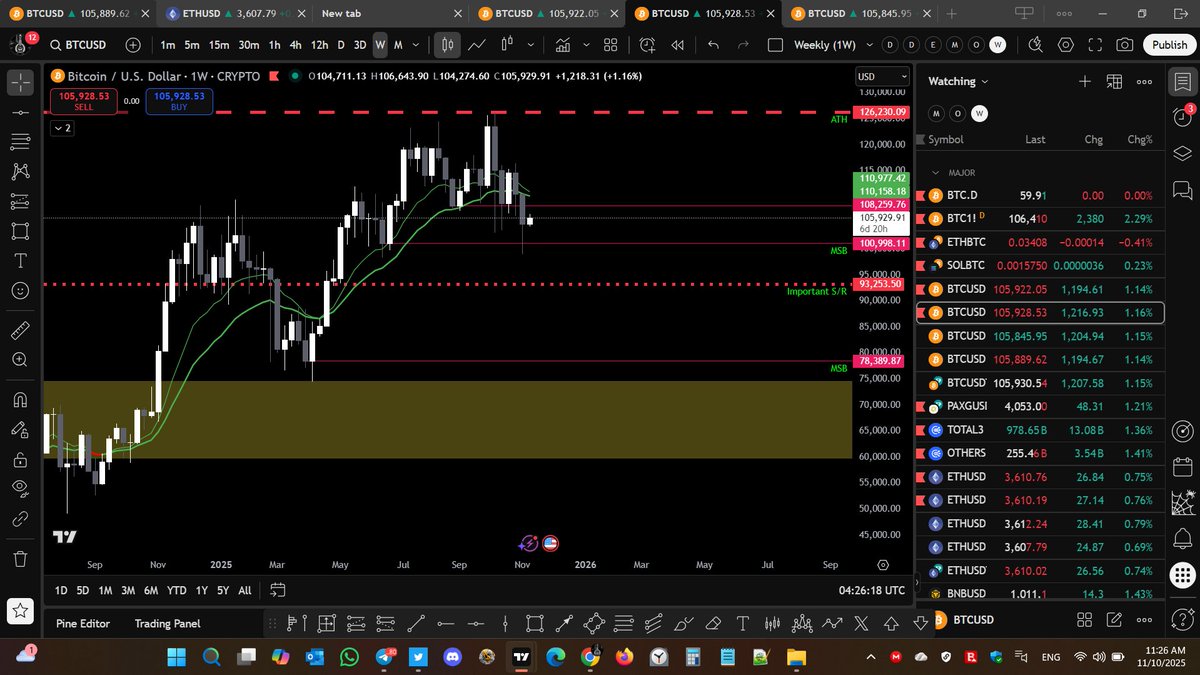This screenshot has width=1200, height=675.
Task: Open layout setup square icon
Action: coord(775,45)
